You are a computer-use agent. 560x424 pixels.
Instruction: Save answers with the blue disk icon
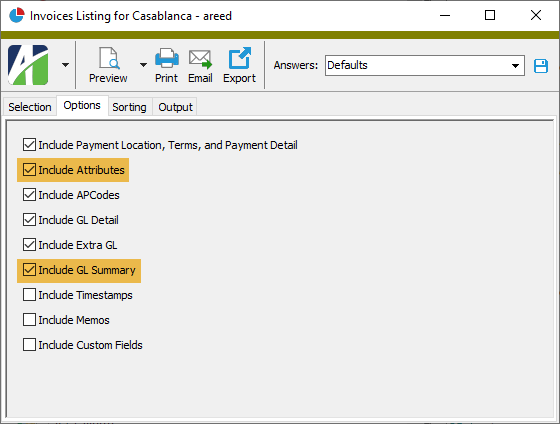[541, 66]
